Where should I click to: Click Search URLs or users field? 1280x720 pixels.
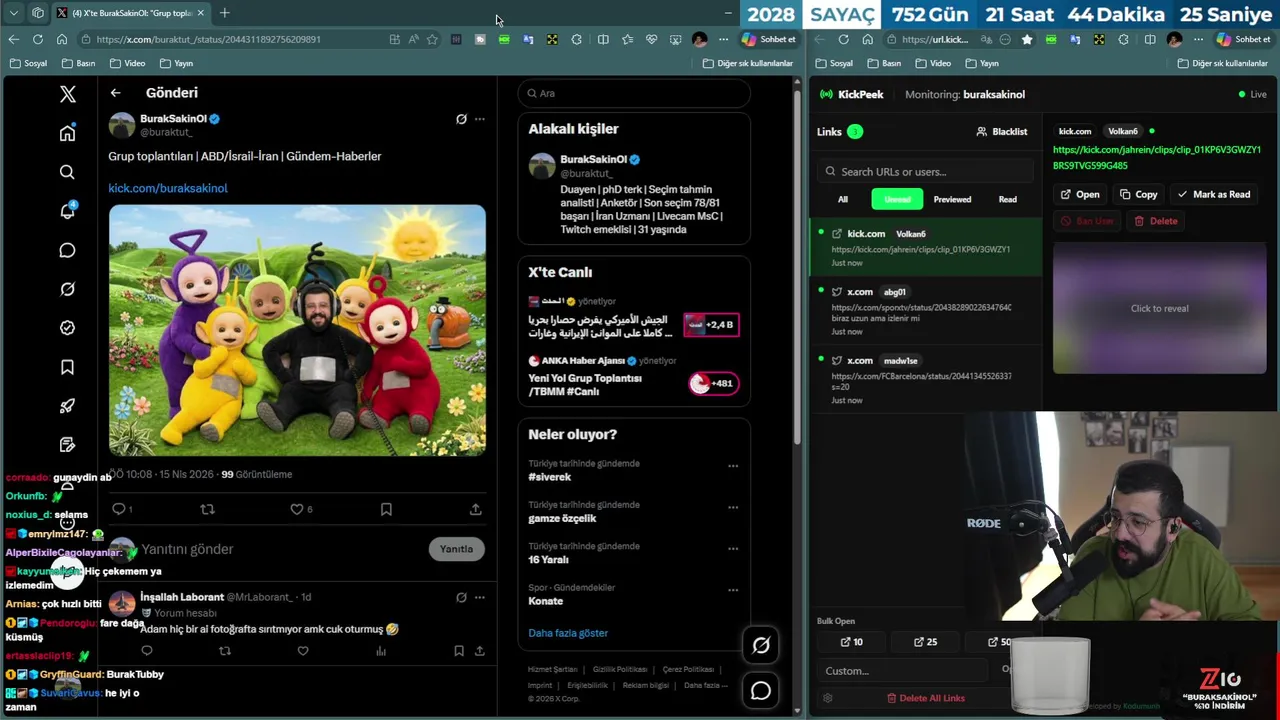pyautogui.click(x=926, y=171)
